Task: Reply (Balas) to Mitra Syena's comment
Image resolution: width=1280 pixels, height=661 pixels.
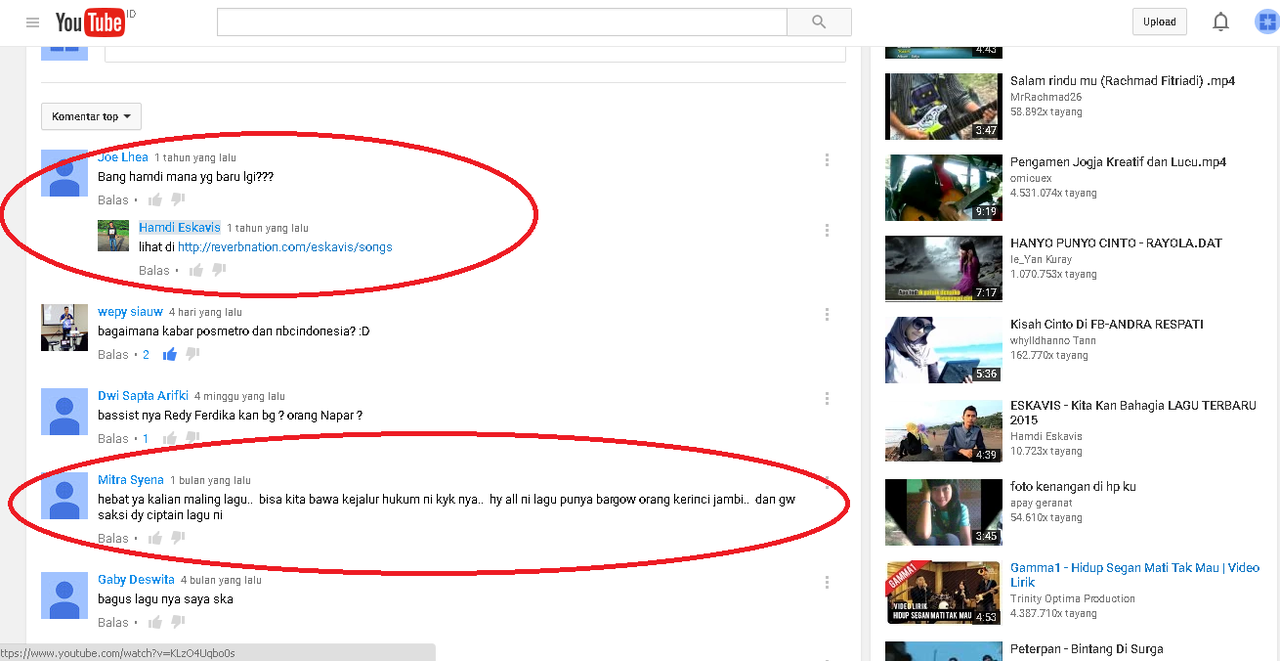Action: point(113,538)
